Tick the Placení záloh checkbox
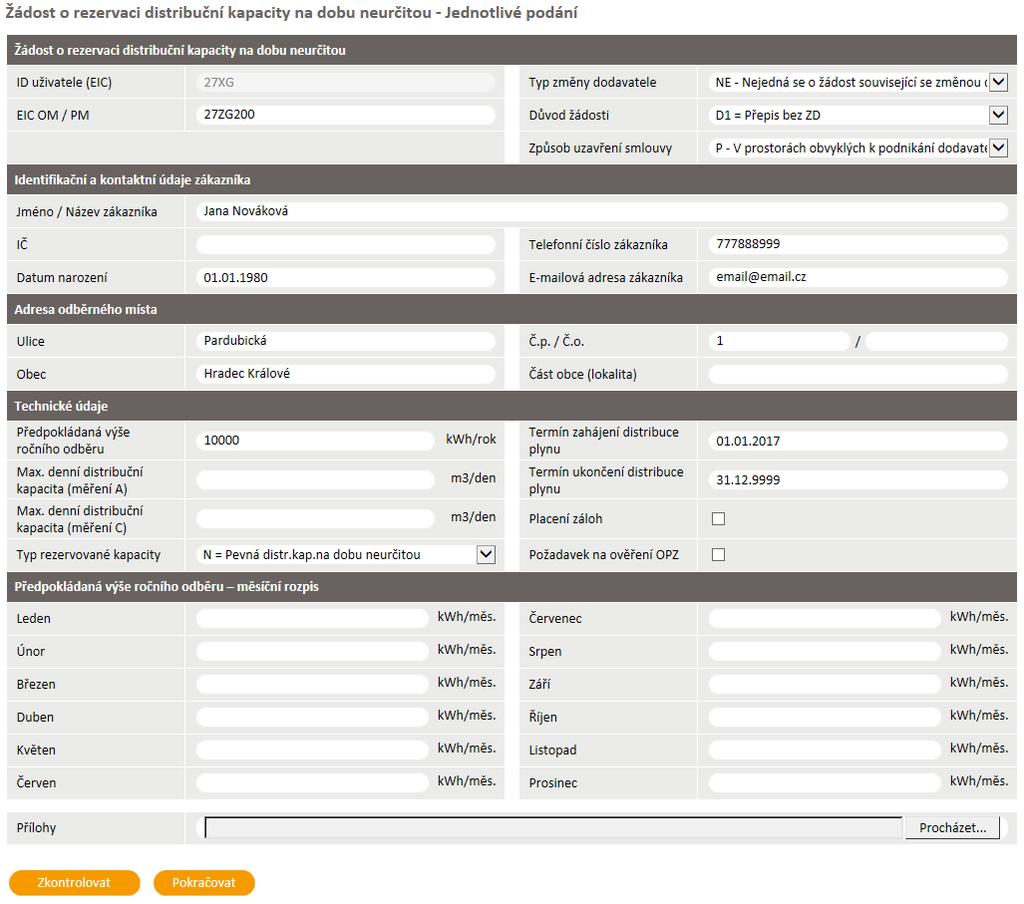The width and height of the screenshot is (1024, 904). [718, 519]
